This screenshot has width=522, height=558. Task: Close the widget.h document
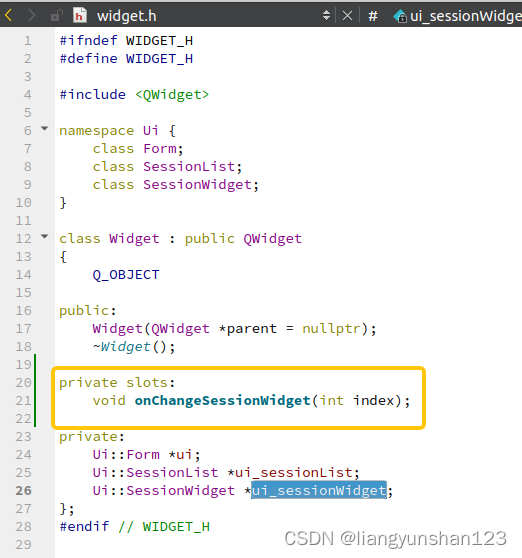[x=347, y=16]
